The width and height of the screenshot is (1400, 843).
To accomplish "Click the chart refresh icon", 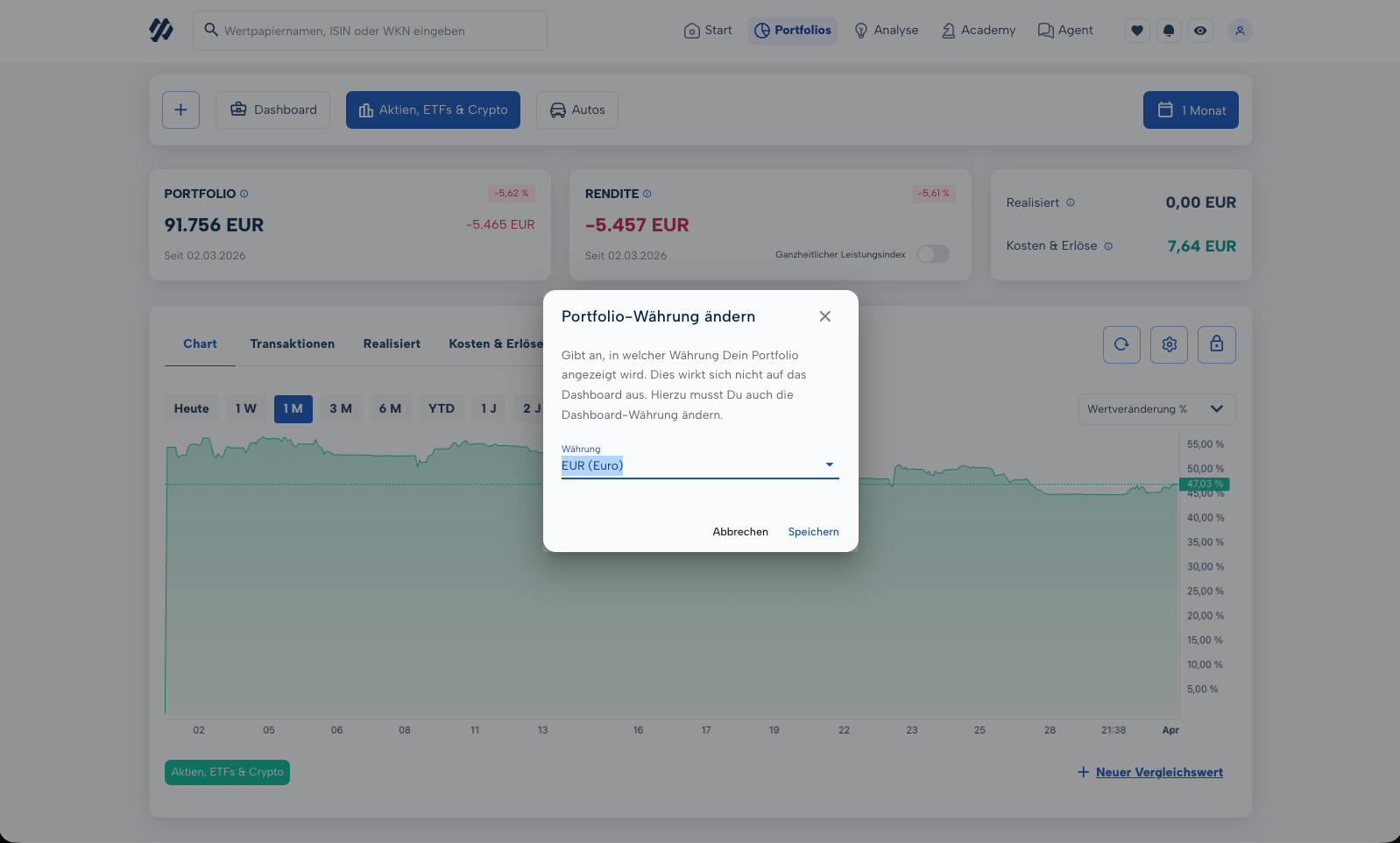I will coord(1121,344).
